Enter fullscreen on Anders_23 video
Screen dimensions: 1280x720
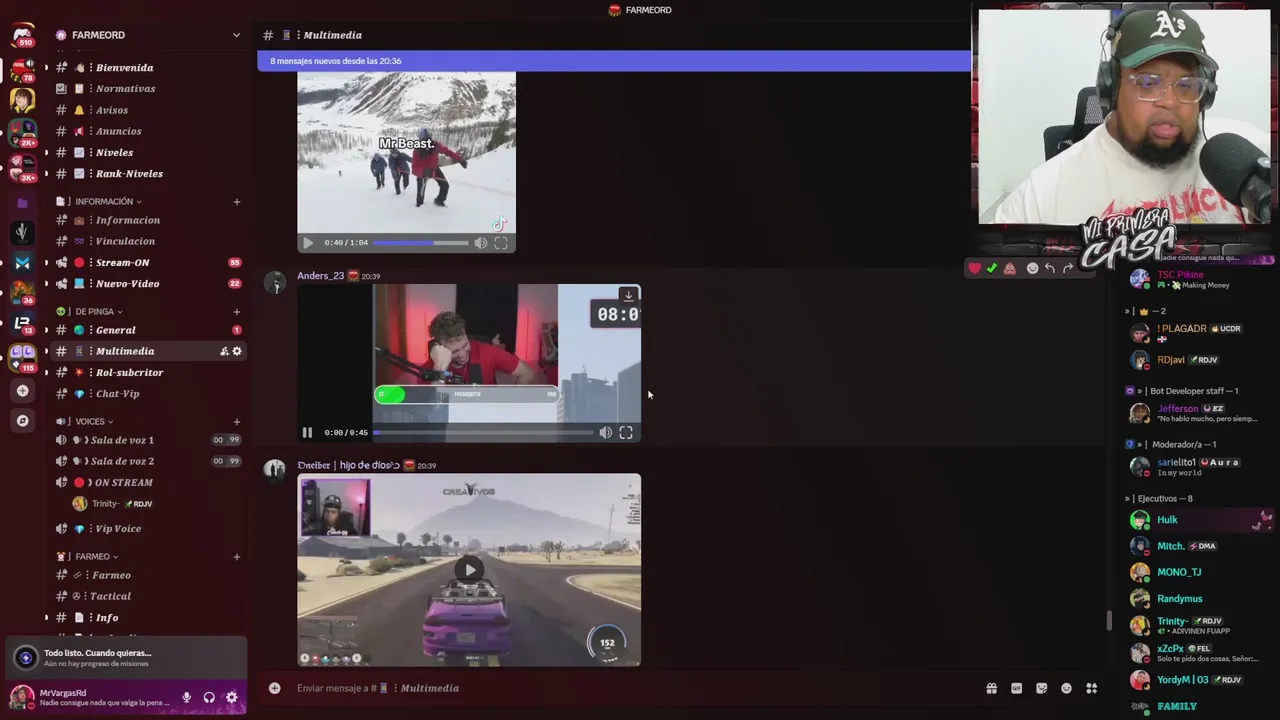click(x=626, y=433)
